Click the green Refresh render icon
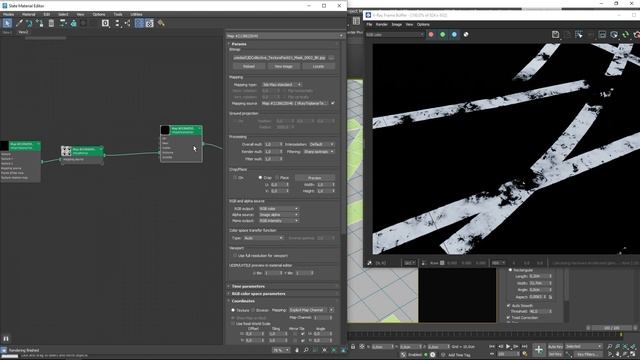Image resolution: width=640 pixels, height=360 pixels. (x=625, y=35)
